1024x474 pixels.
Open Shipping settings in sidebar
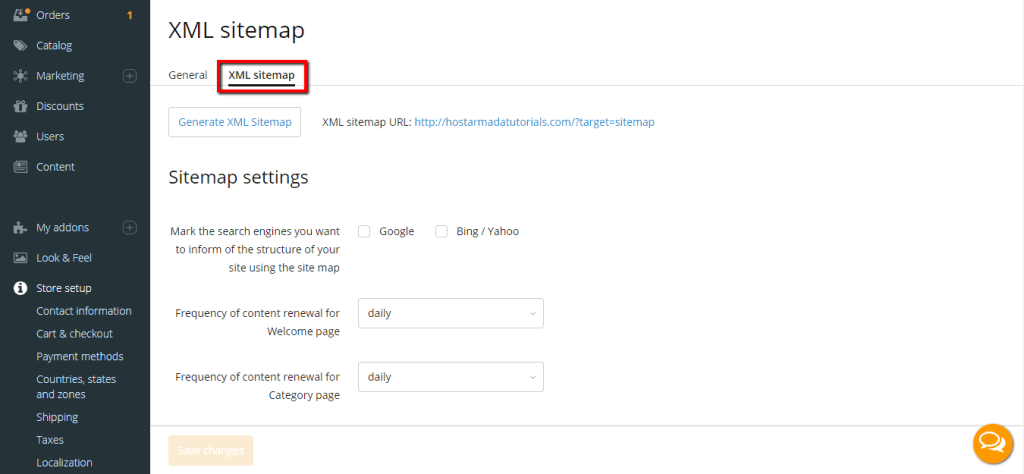(x=57, y=417)
